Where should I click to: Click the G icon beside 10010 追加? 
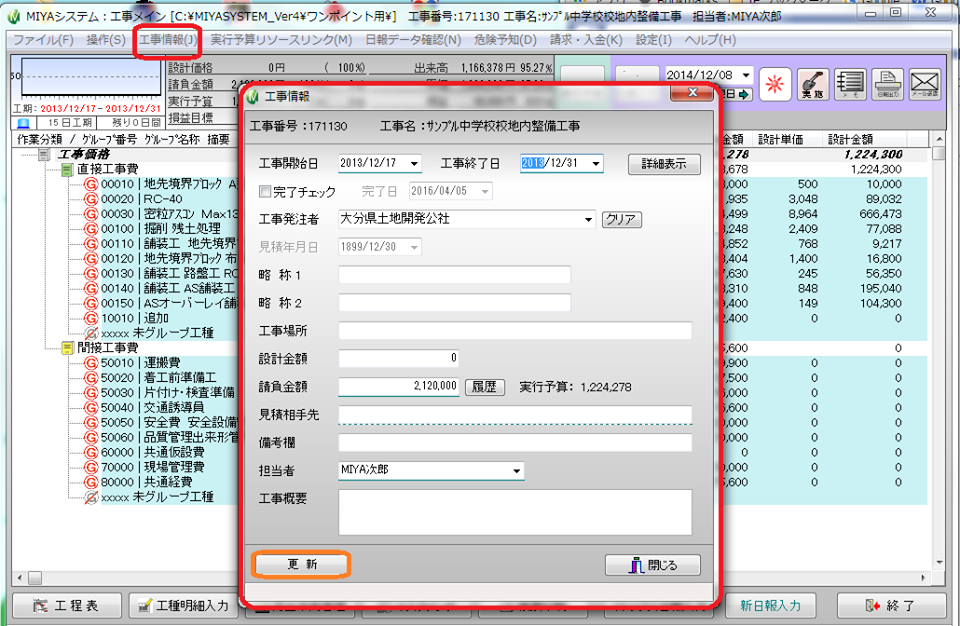click(x=91, y=318)
